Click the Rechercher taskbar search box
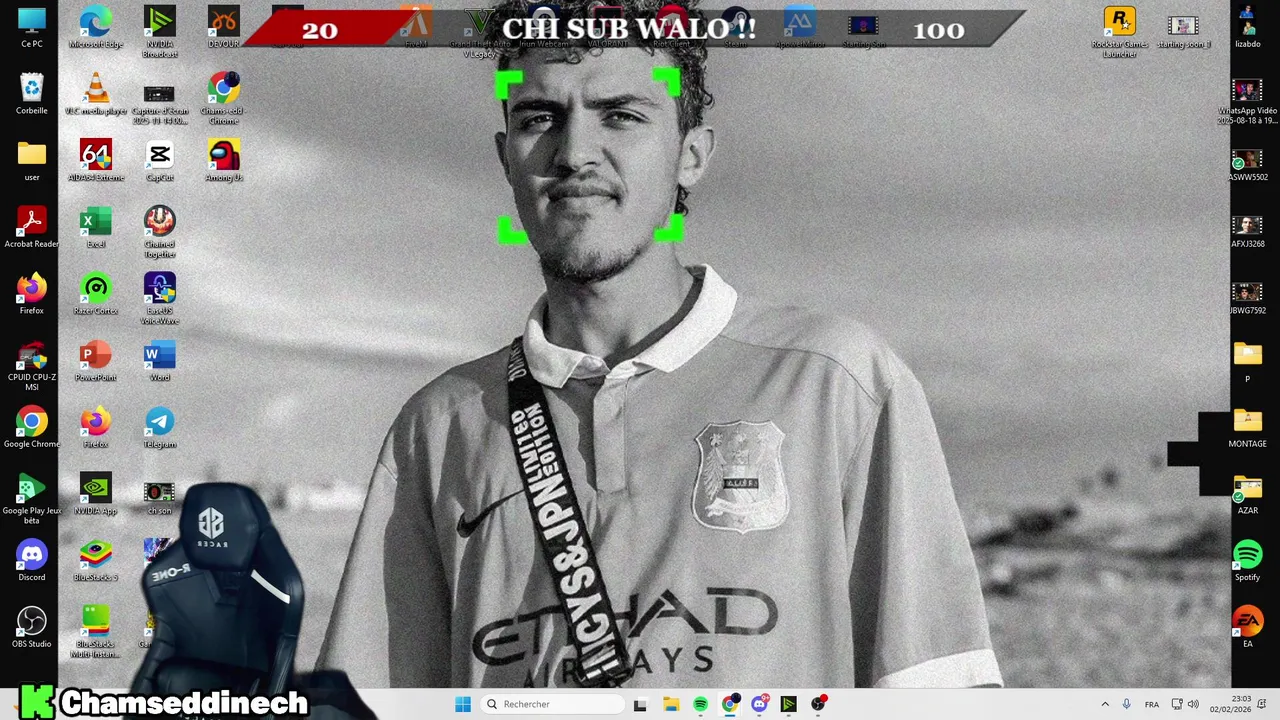1280x720 pixels. click(x=554, y=704)
